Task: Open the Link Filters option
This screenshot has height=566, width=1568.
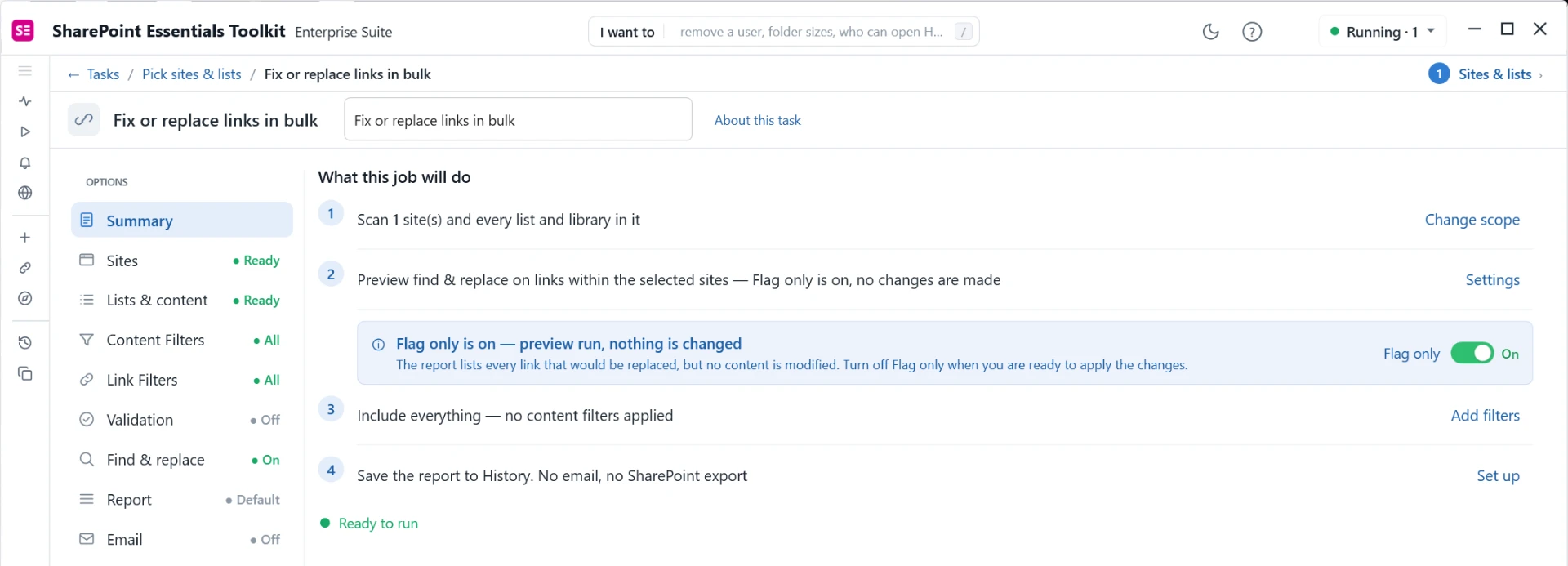Action: tap(182, 381)
